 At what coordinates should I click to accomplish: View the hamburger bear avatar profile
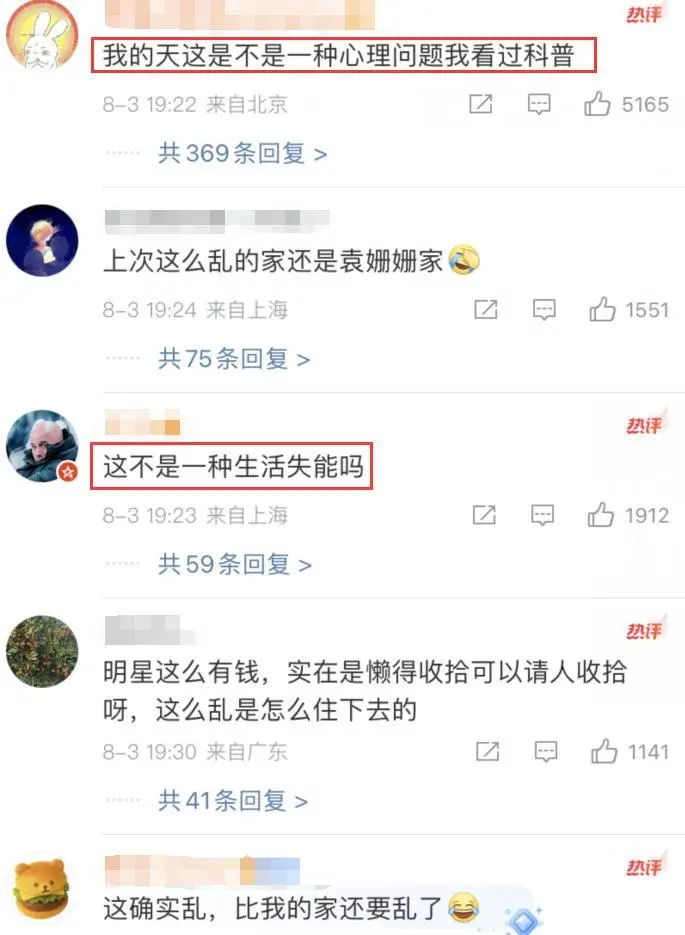42,891
